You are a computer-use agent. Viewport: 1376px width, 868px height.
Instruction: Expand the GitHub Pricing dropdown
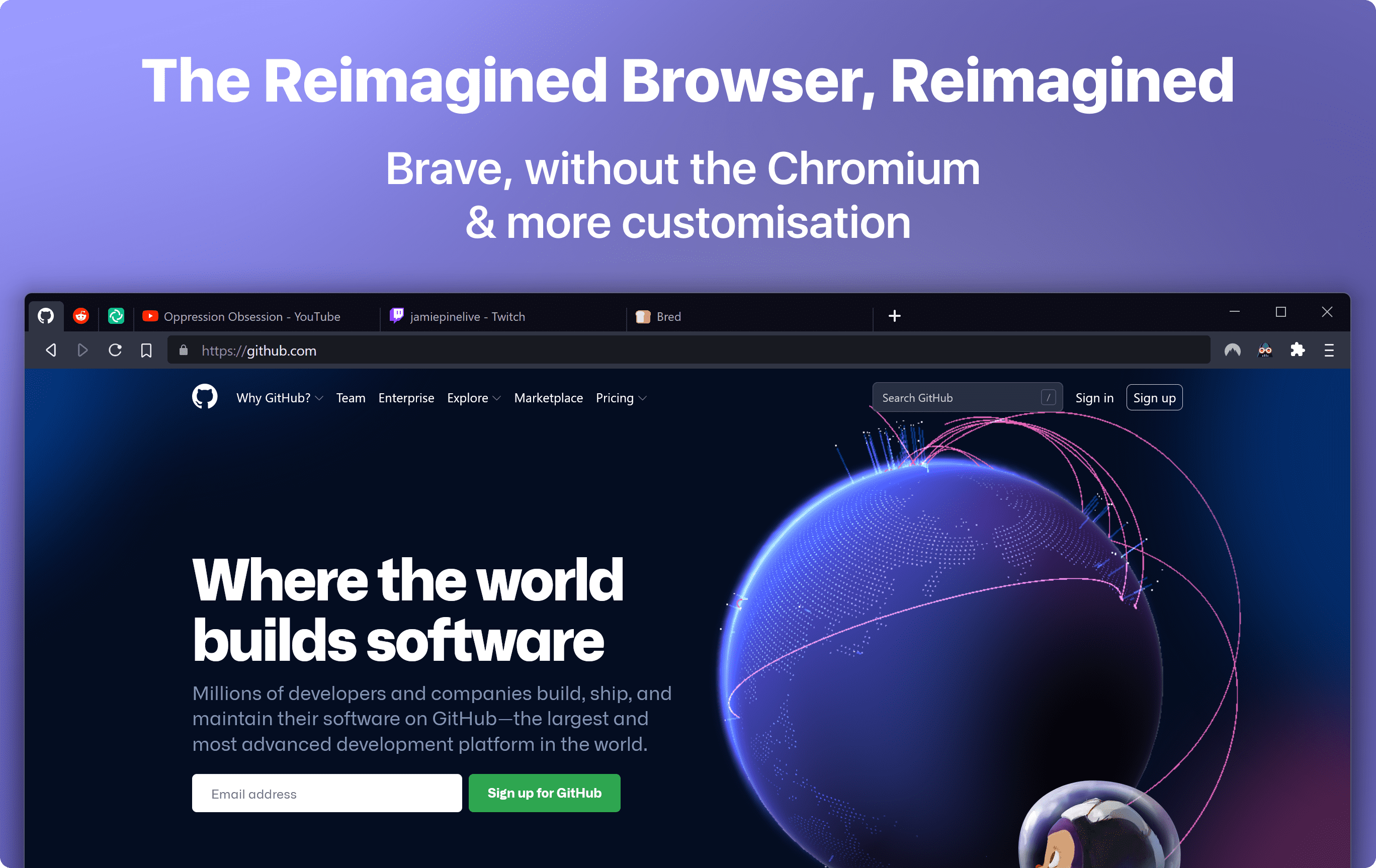point(625,397)
